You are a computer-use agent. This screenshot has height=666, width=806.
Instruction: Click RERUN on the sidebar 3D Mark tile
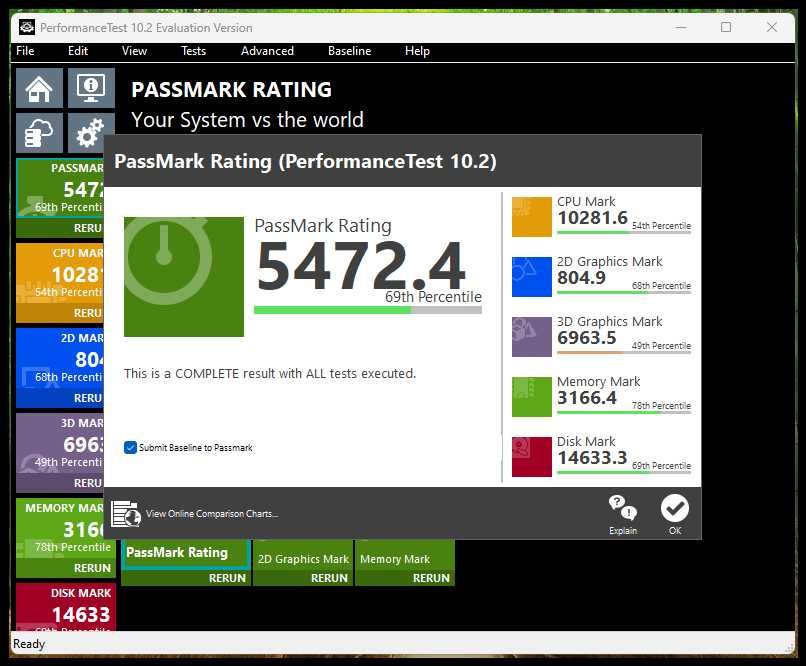88,483
